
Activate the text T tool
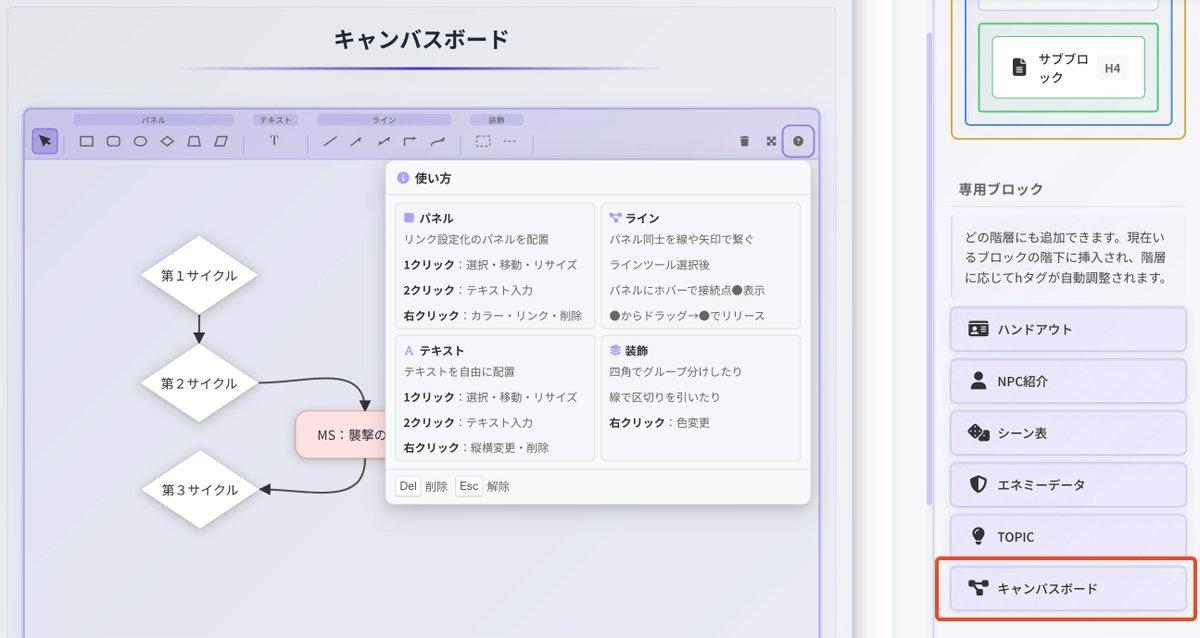pos(275,141)
